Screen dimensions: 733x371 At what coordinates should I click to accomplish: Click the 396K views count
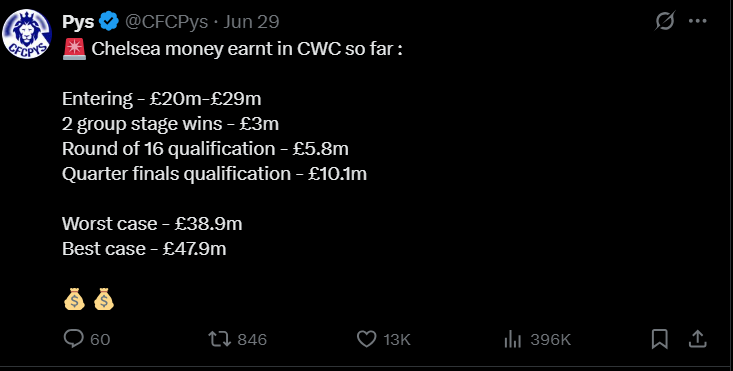coord(551,340)
